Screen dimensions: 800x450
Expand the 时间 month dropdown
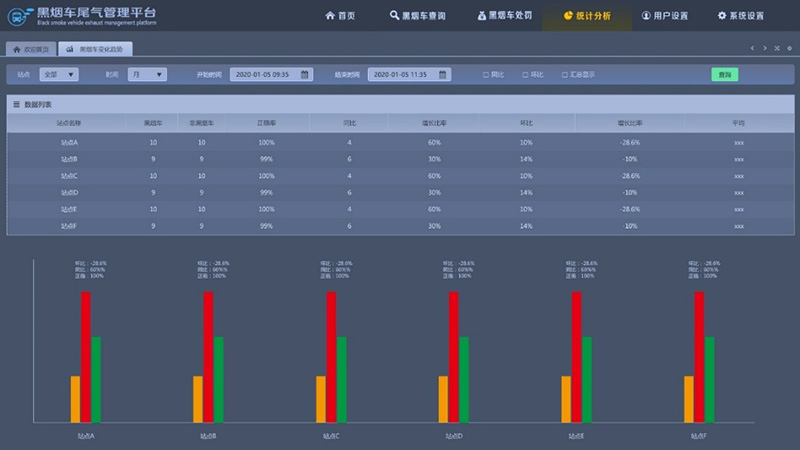(146, 74)
